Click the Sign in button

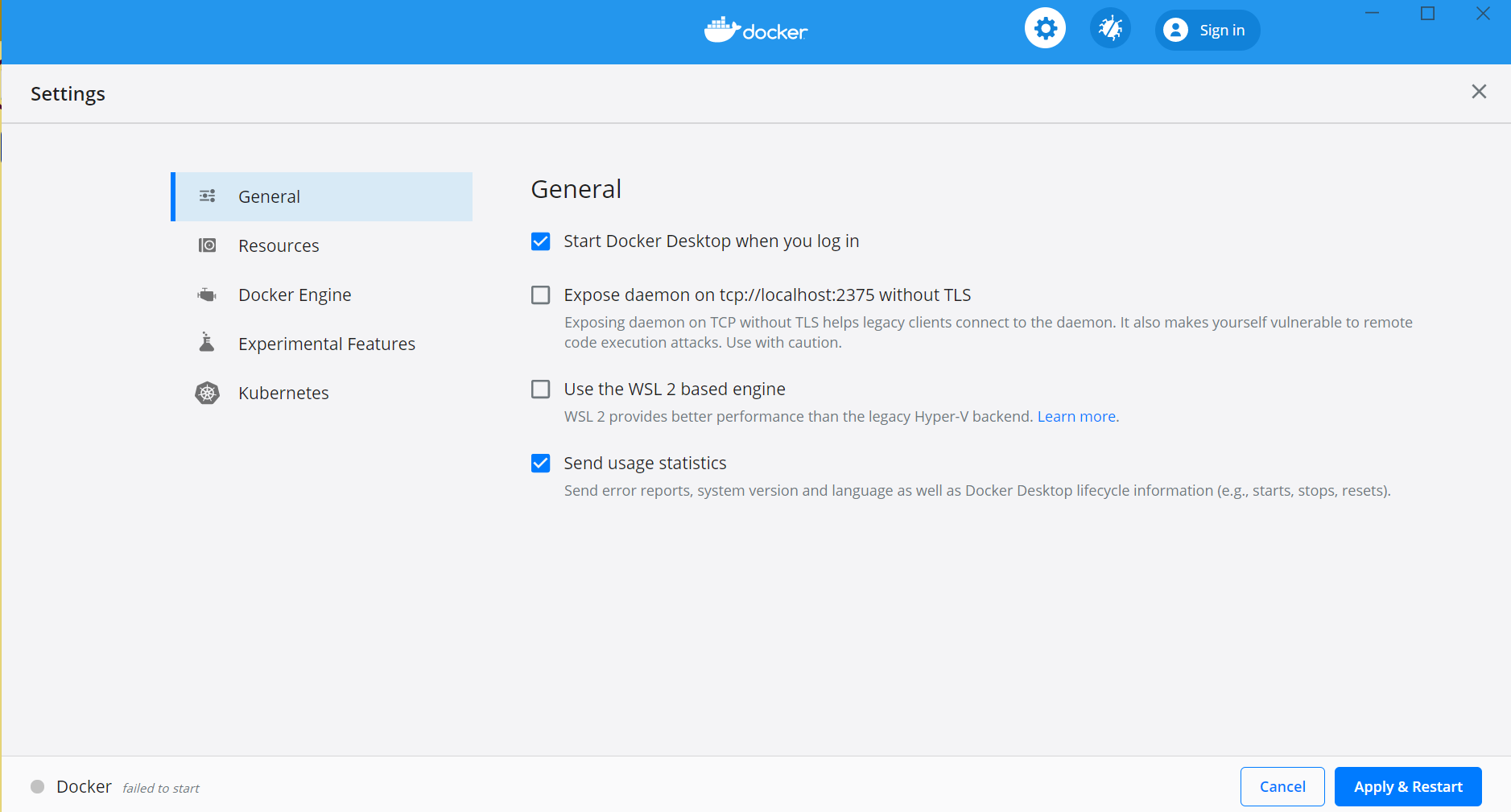[1207, 30]
